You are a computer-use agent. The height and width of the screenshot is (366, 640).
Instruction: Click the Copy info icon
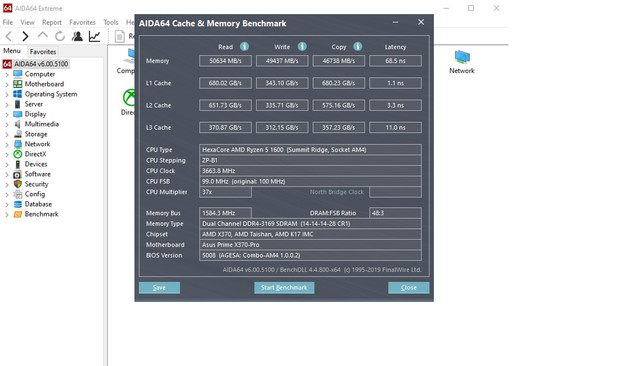click(x=358, y=47)
